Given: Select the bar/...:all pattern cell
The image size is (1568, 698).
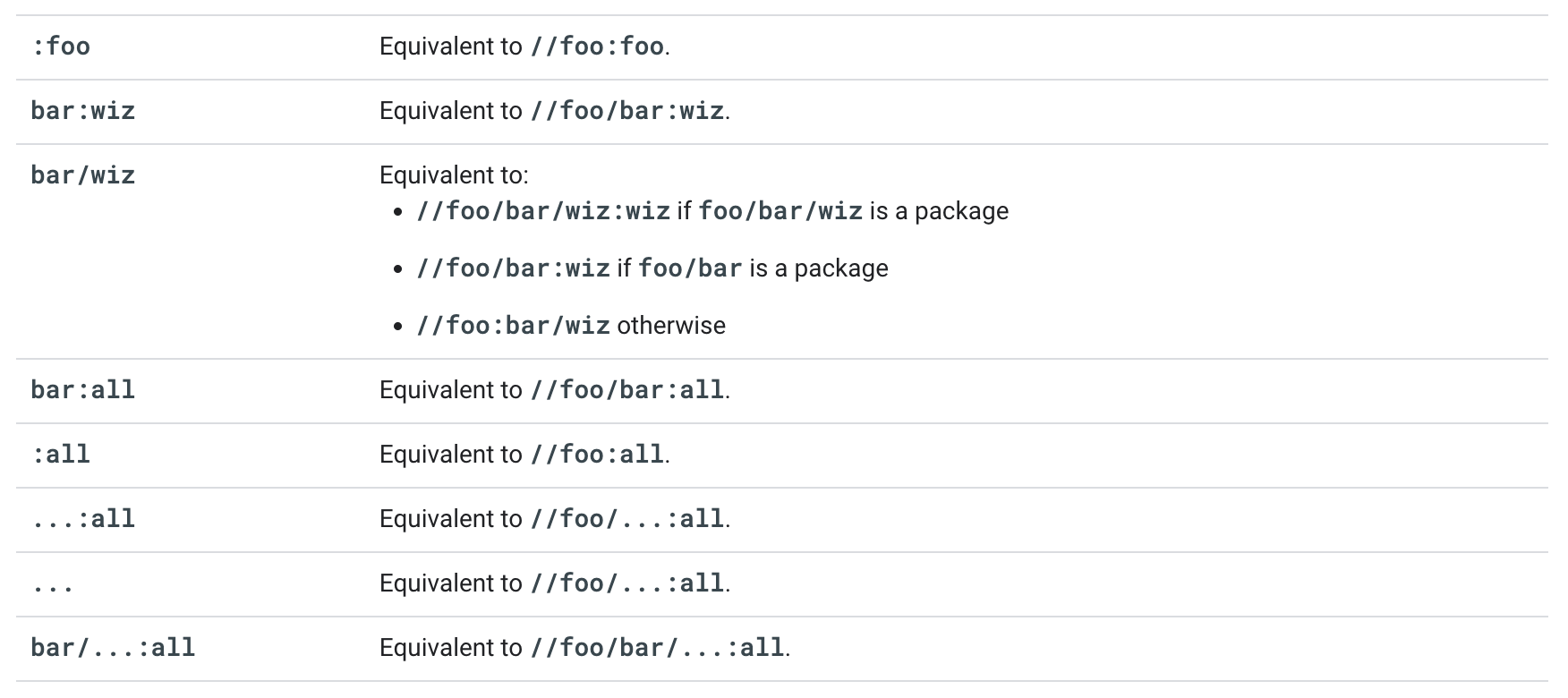Looking at the screenshot, I should 113,648.
